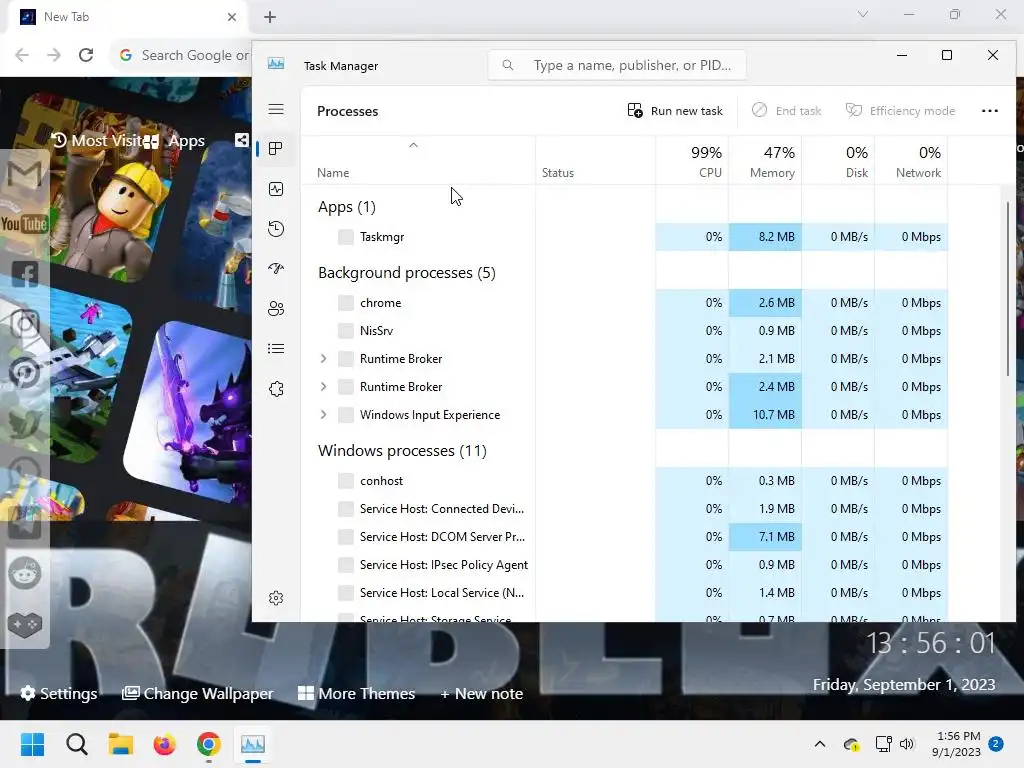The image size is (1024, 768).
Task: Open Windows taskbar Search
Action: (76, 744)
